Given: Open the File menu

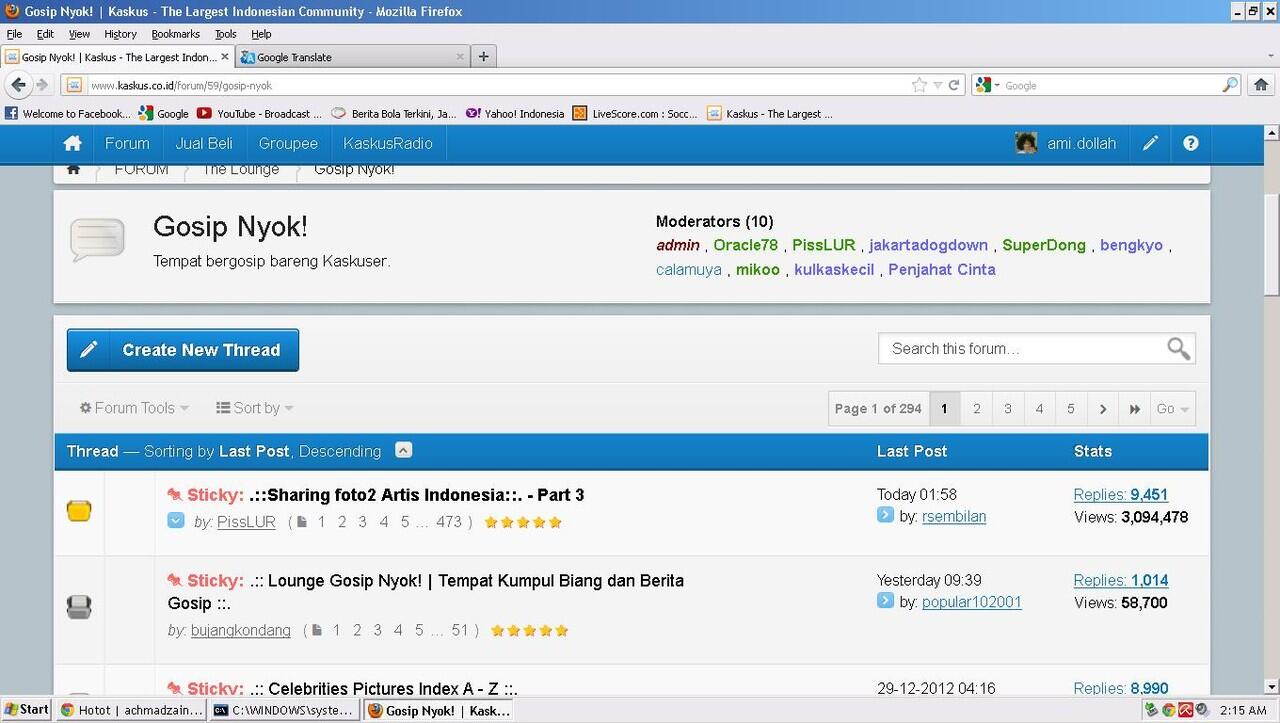Looking at the screenshot, I should pos(14,34).
